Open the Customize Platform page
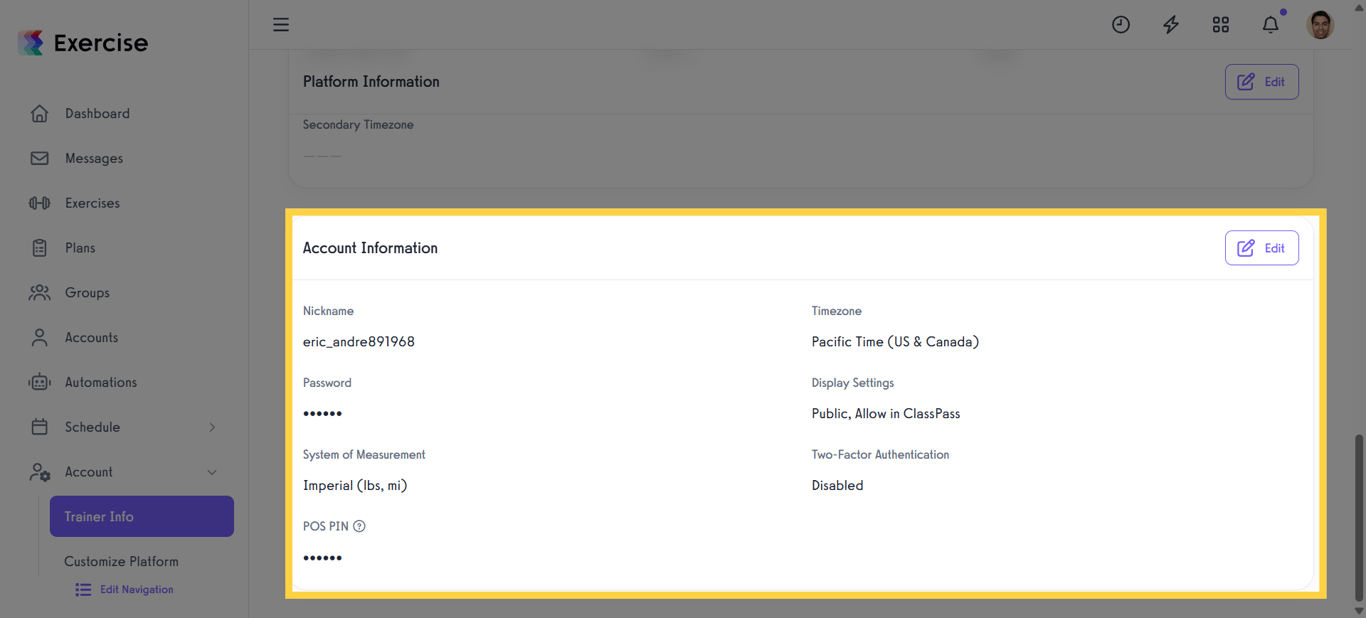This screenshot has height=618, width=1366. [121, 561]
